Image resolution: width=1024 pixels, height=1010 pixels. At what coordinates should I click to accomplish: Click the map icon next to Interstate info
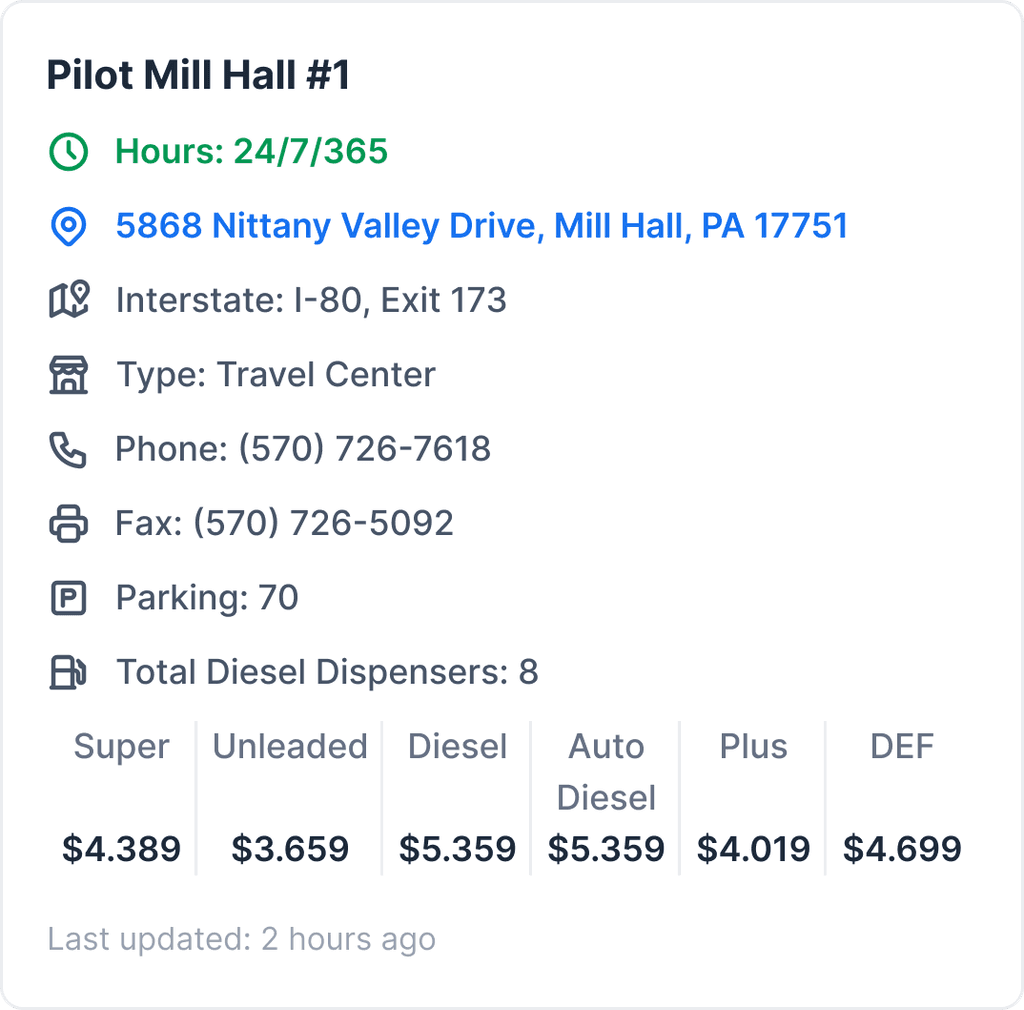[66, 300]
